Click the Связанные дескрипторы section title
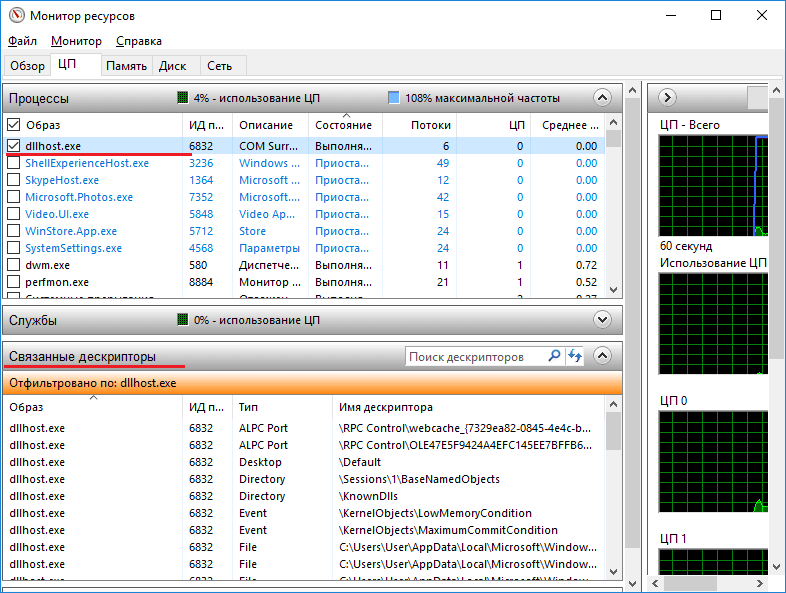The width and height of the screenshot is (786, 593). click(82, 356)
